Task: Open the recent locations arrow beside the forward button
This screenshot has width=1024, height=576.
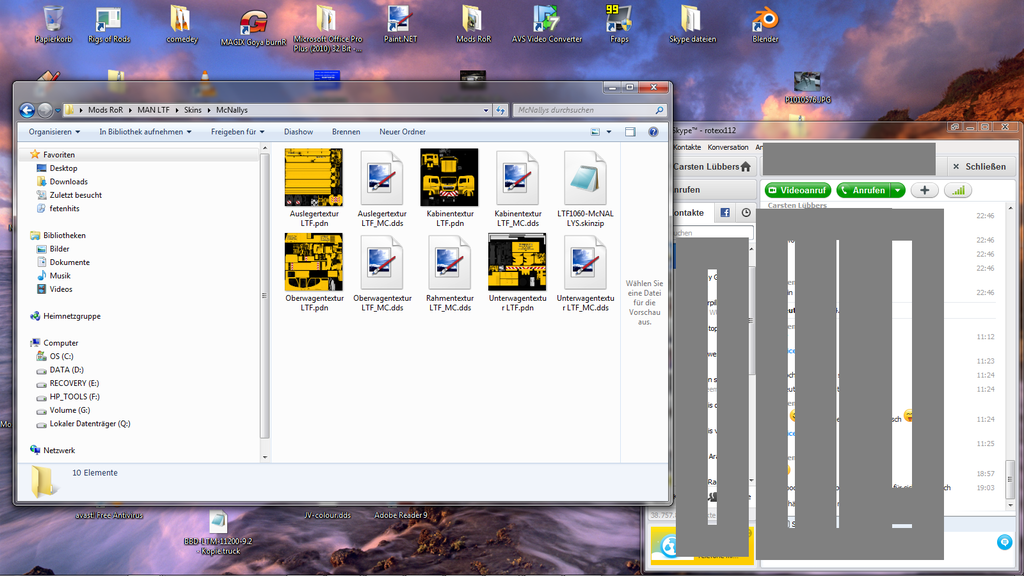Action: pos(57,110)
